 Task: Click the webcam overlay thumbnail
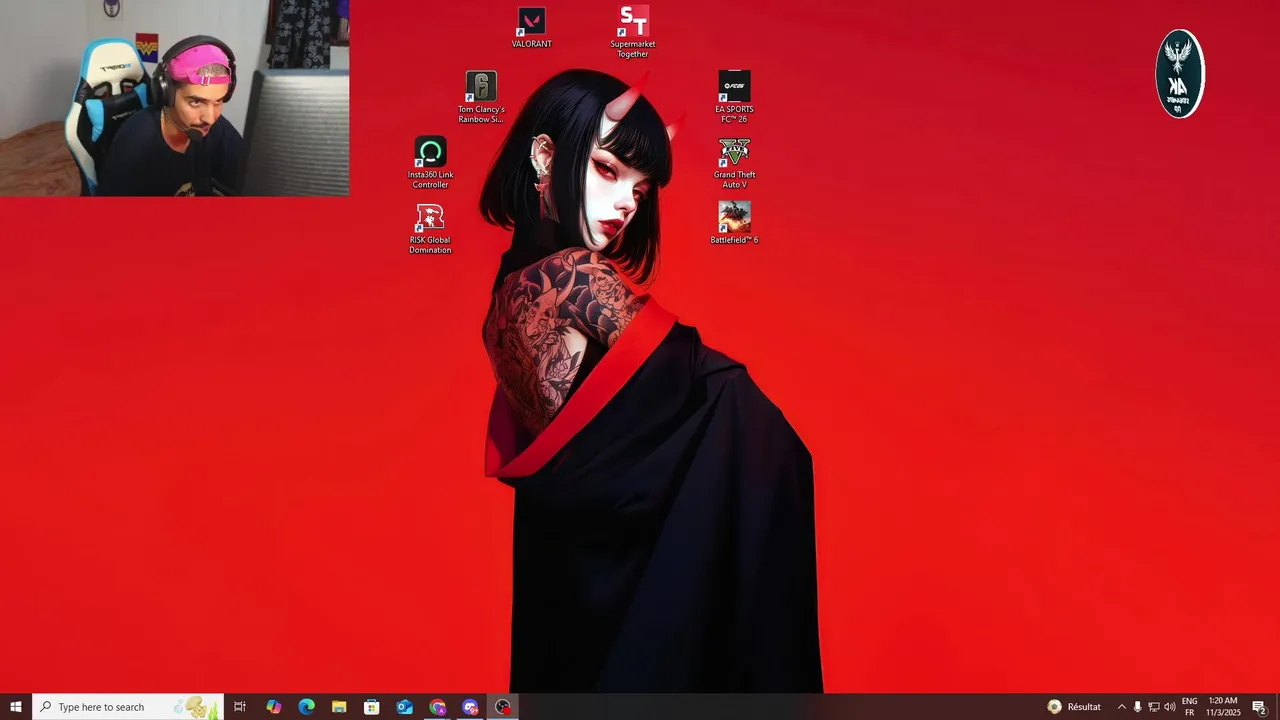pyautogui.click(x=174, y=98)
